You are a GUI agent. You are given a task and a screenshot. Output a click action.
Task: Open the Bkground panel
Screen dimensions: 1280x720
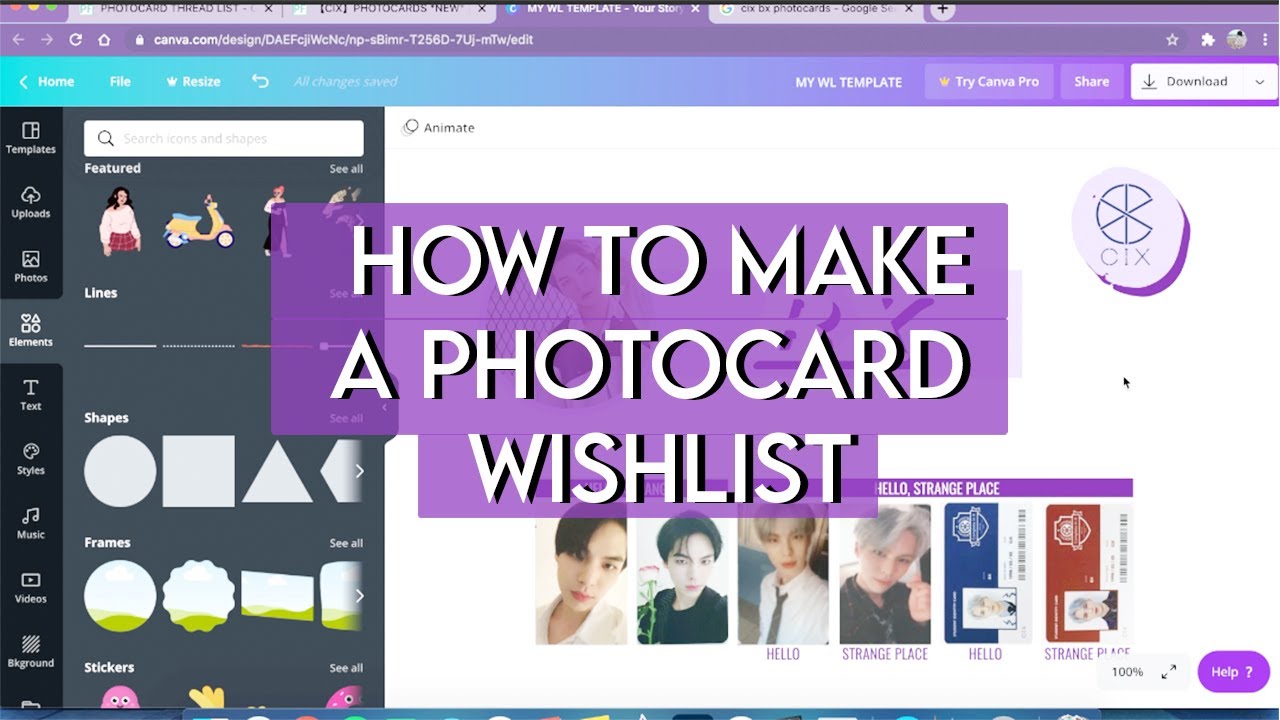(31, 651)
